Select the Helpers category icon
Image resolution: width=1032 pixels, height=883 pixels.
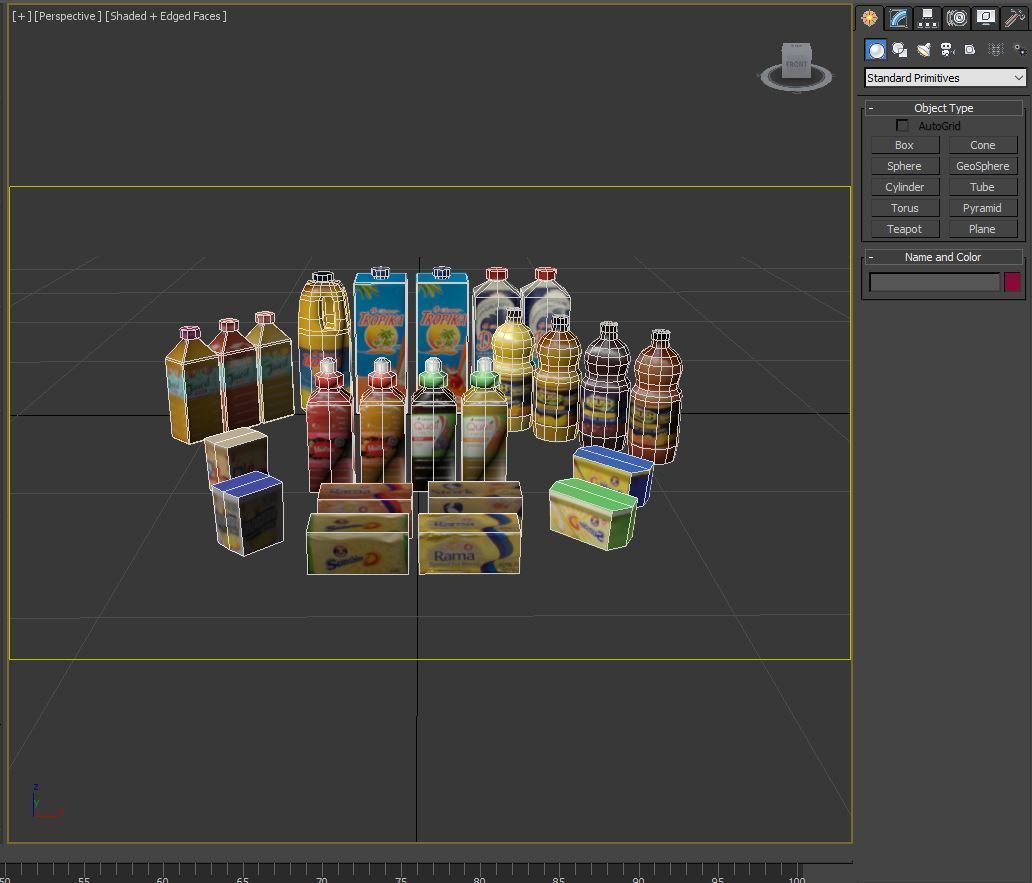pos(970,50)
